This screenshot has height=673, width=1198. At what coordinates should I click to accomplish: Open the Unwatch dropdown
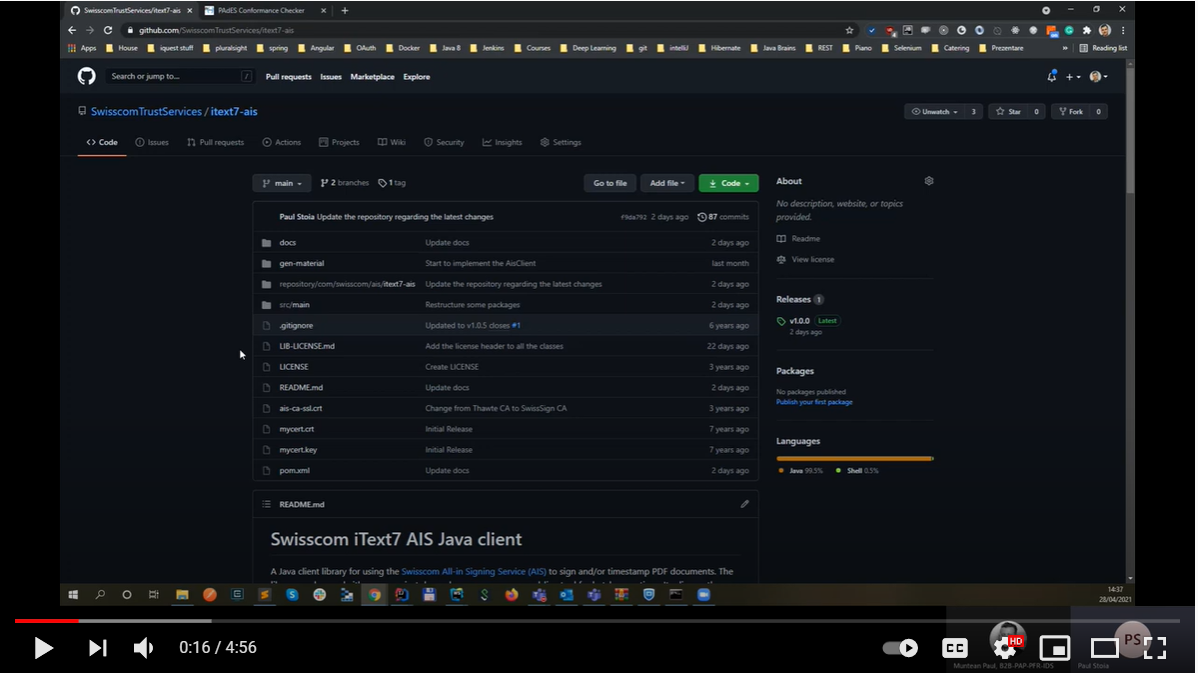[934, 112]
